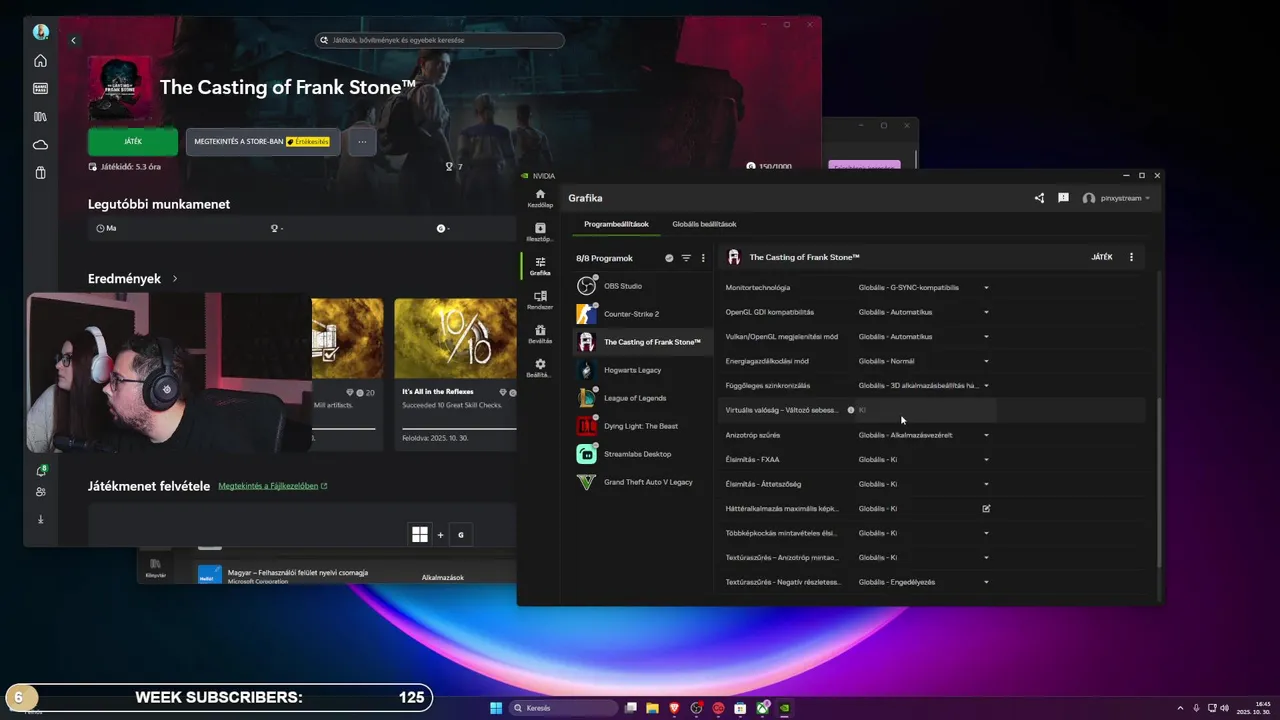
Task: Open Kezdőlap home icon in NVIDIA sidebar
Action: (x=540, y=197)
